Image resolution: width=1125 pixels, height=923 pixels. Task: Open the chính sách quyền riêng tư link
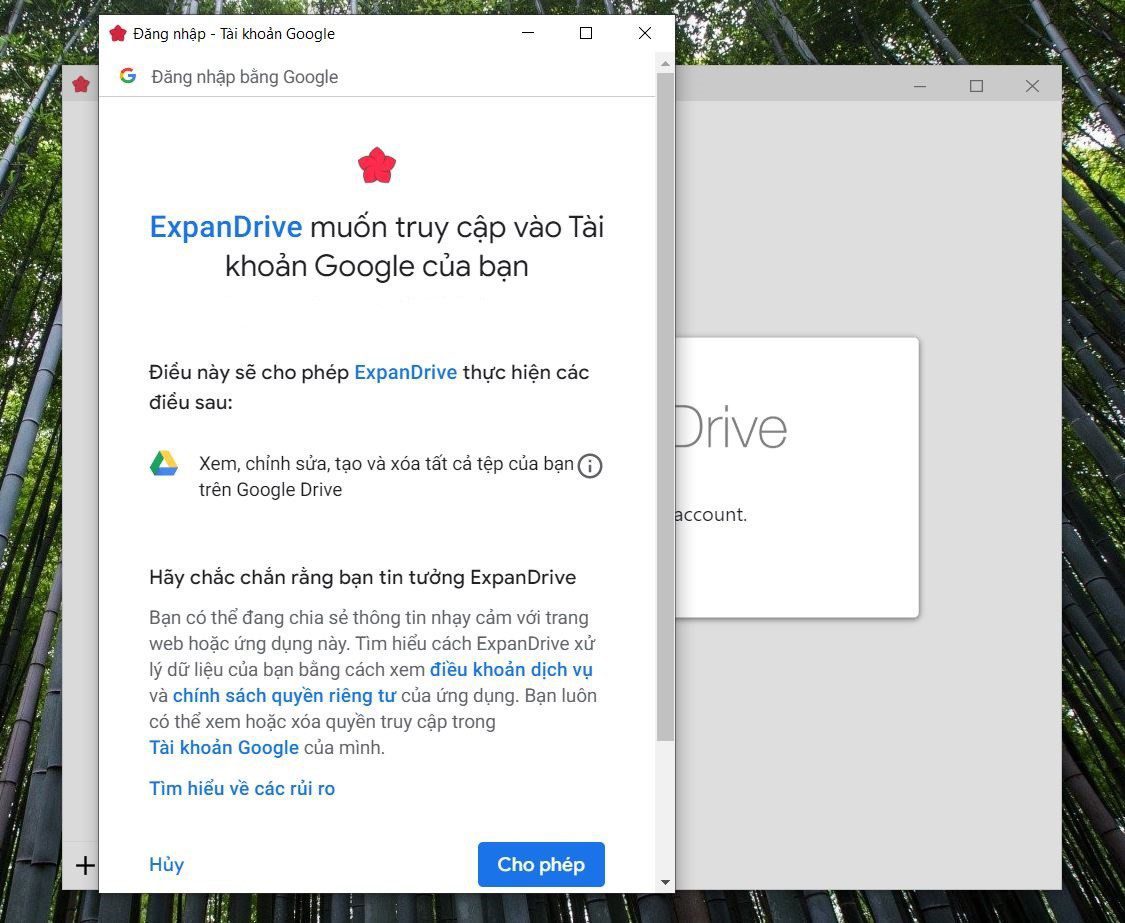click(284, 695)
